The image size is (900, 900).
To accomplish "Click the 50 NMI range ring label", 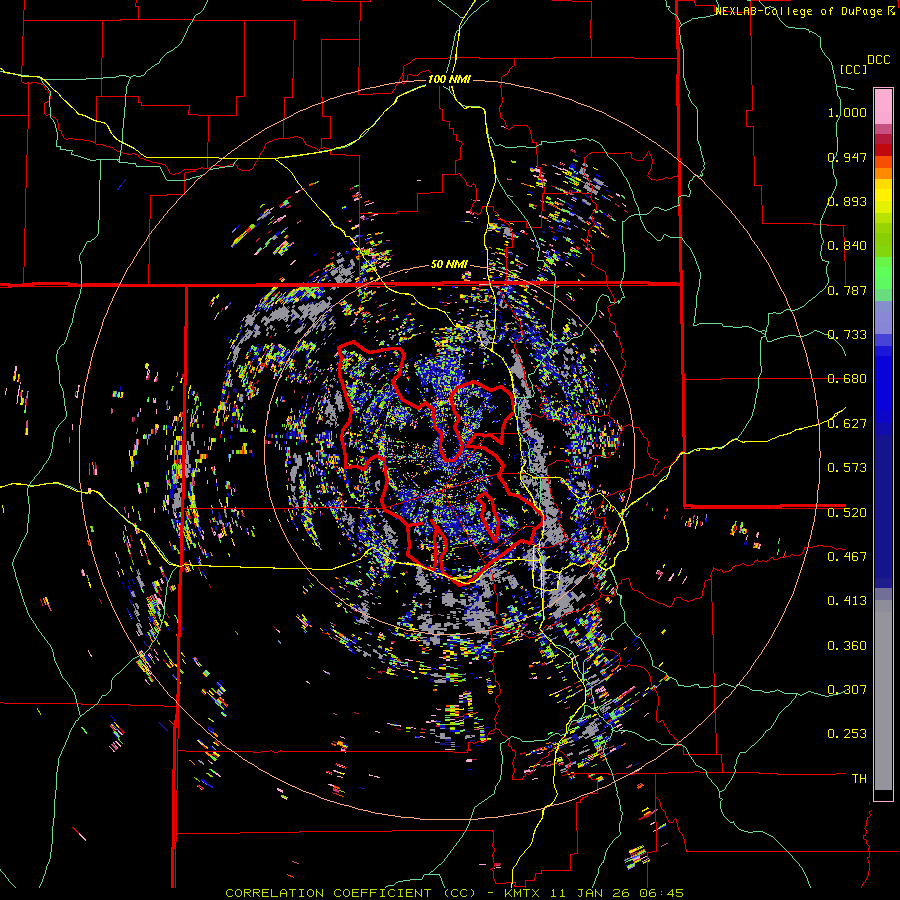I will pyautogui.click(x=449, y=265).
